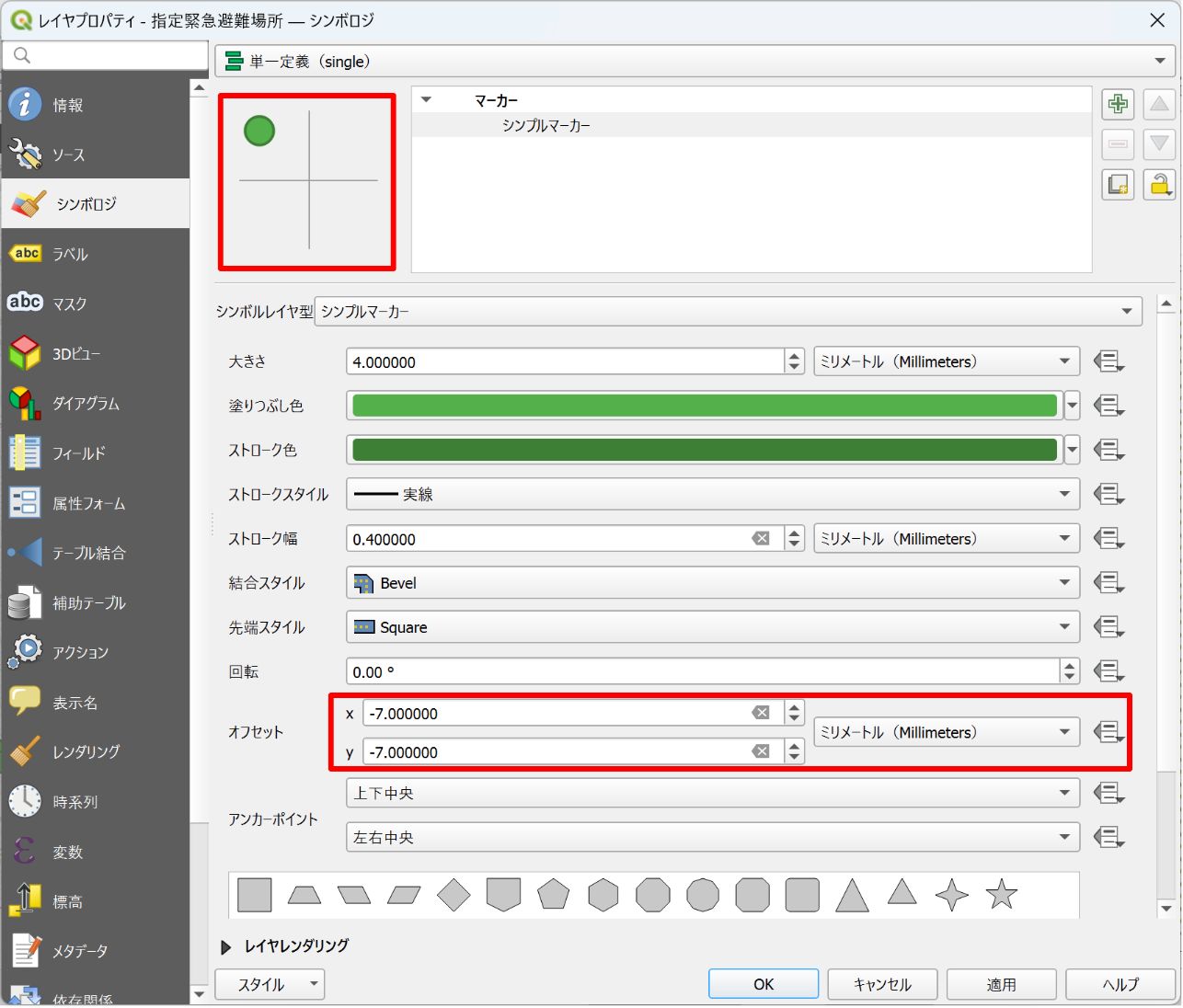This screenshot has width=1183, height=1008.
Task: Click data-defined override icon for 回転
Action: pyautogui.click(x=1108, y=671)
